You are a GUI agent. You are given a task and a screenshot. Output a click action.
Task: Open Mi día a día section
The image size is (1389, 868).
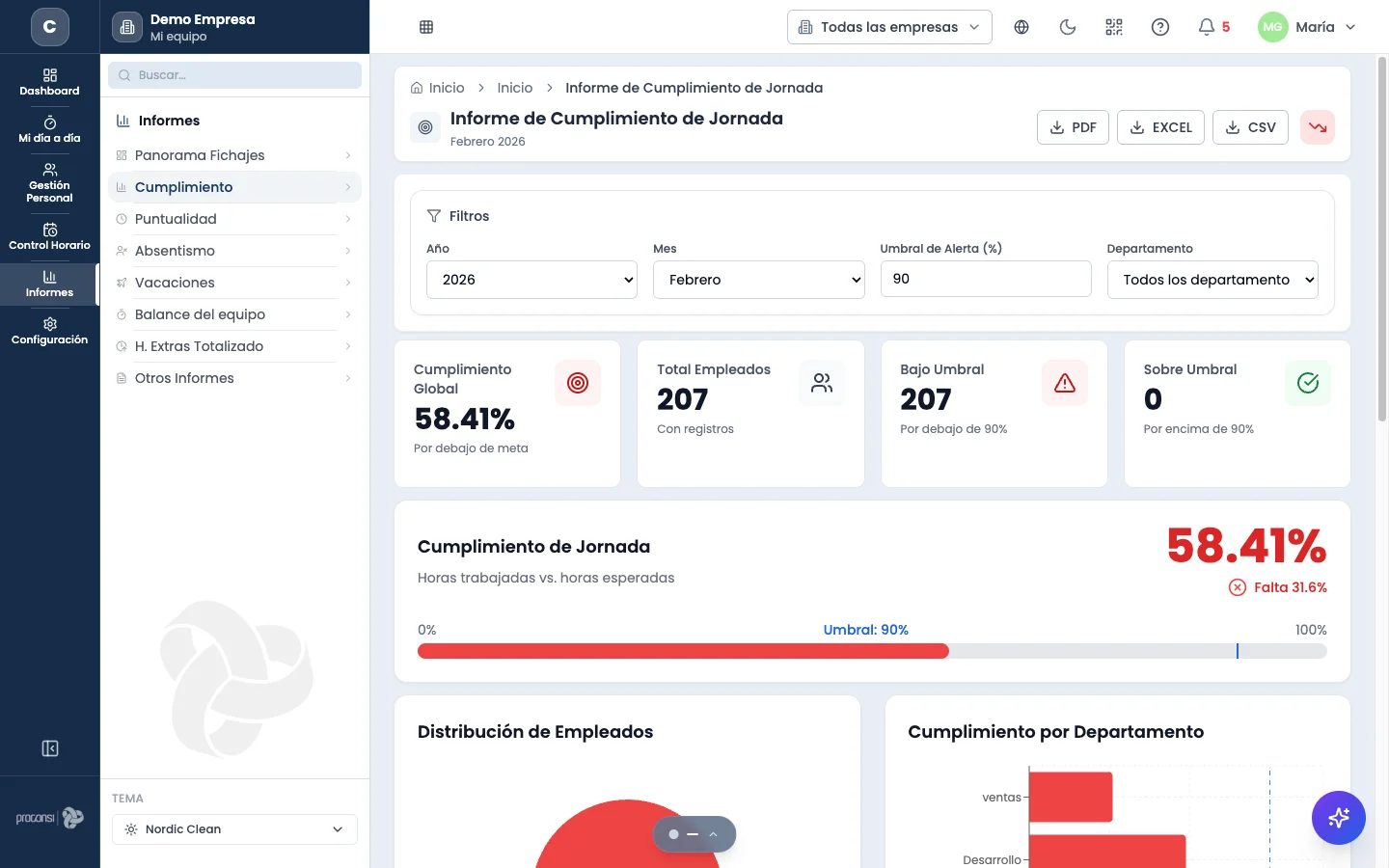[x=50, y=130]
